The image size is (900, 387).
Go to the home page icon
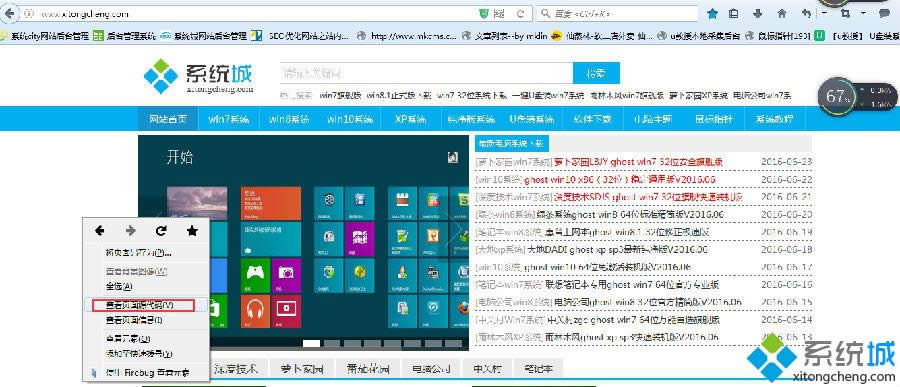pyautogui.click(x=782, y=14)
